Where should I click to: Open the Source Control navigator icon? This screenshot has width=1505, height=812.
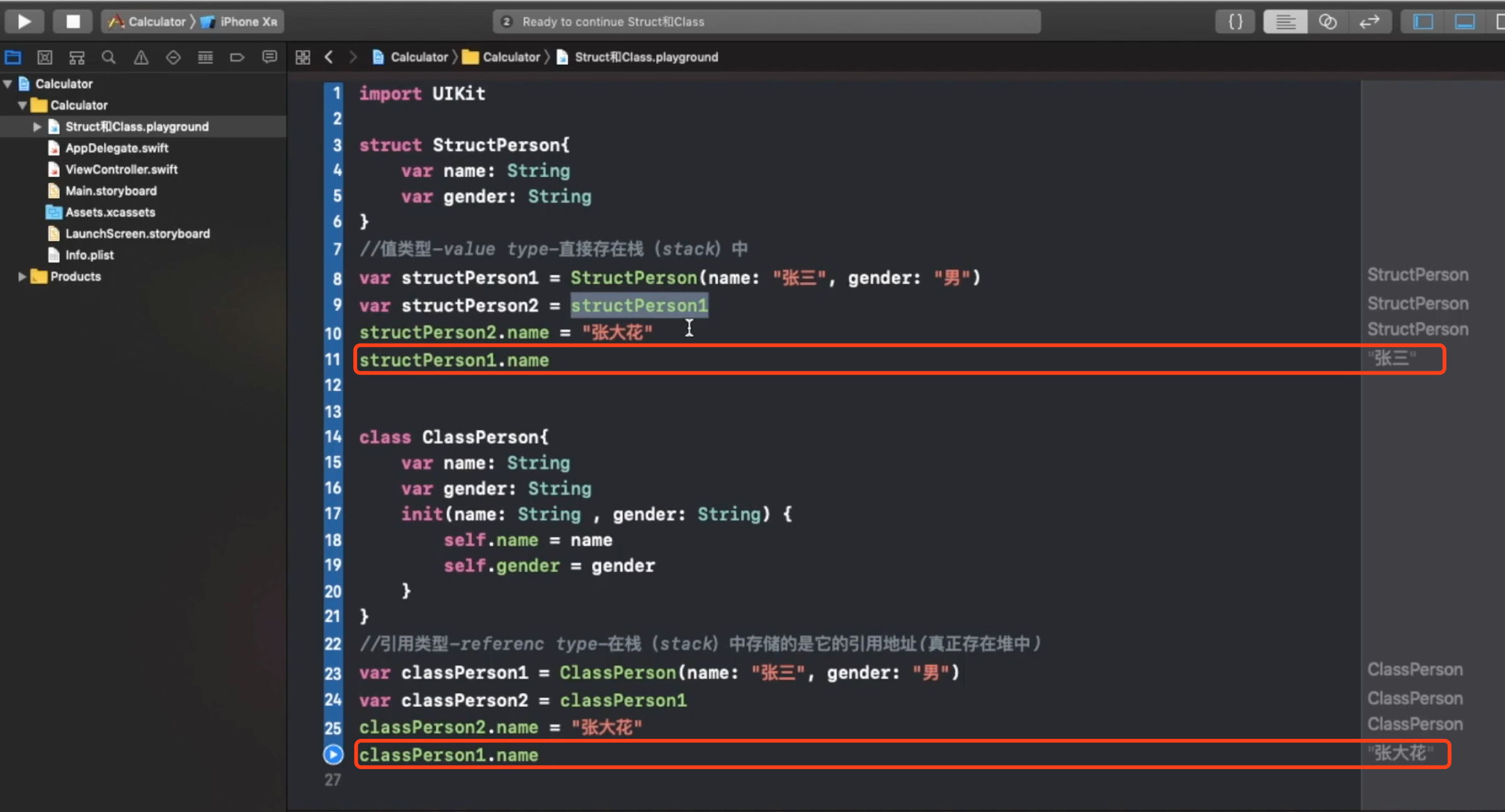[x=45, y=58]
